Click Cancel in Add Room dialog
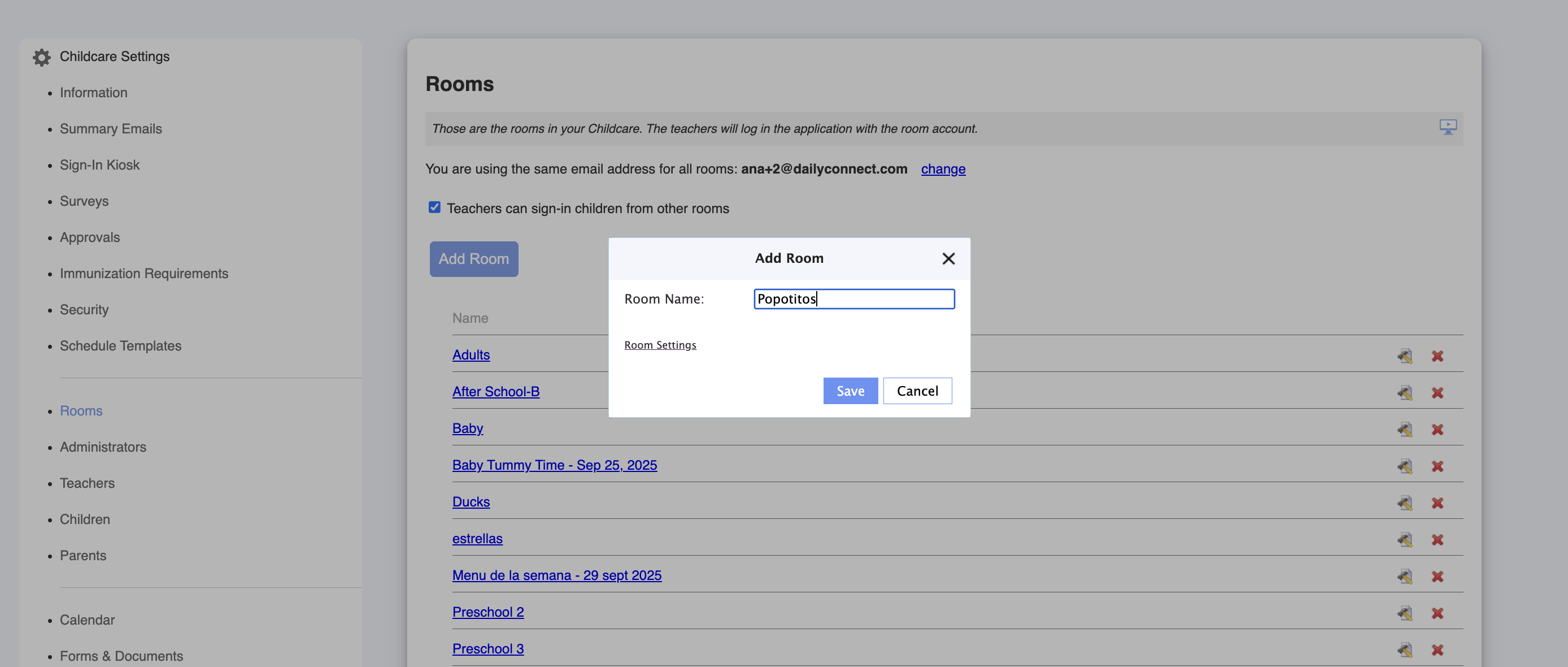This screenshot has width=1568, height=667. click(x=917, y=391)
